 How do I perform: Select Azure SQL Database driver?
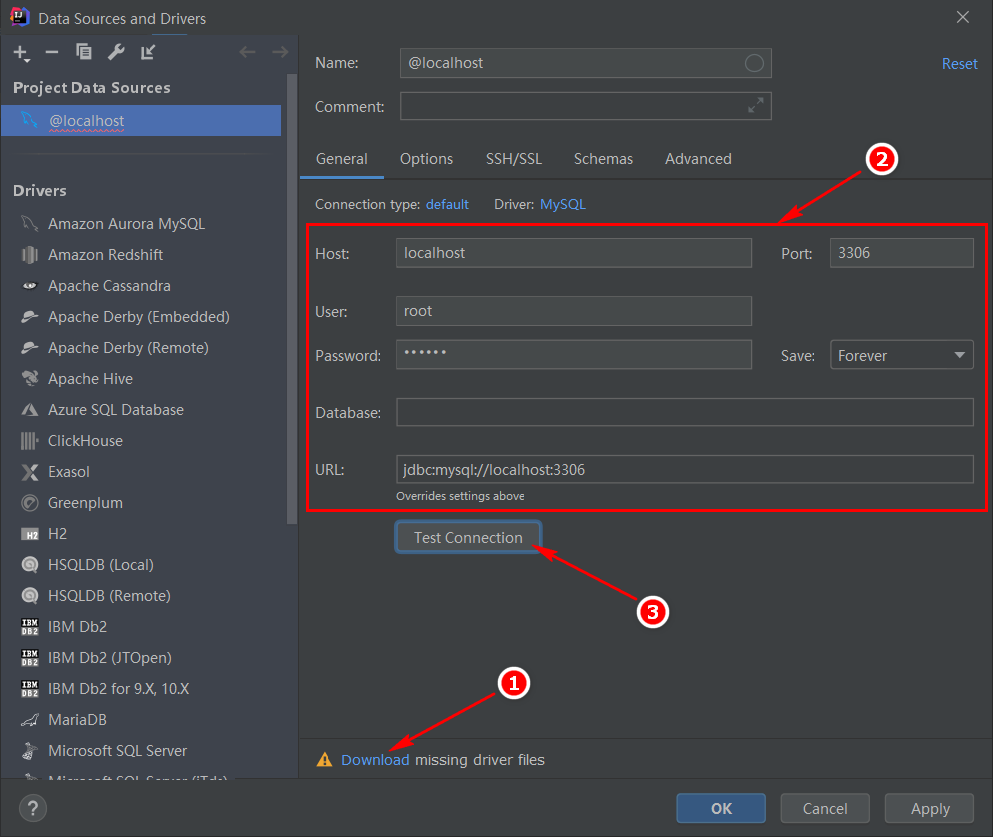pos(116,410)
